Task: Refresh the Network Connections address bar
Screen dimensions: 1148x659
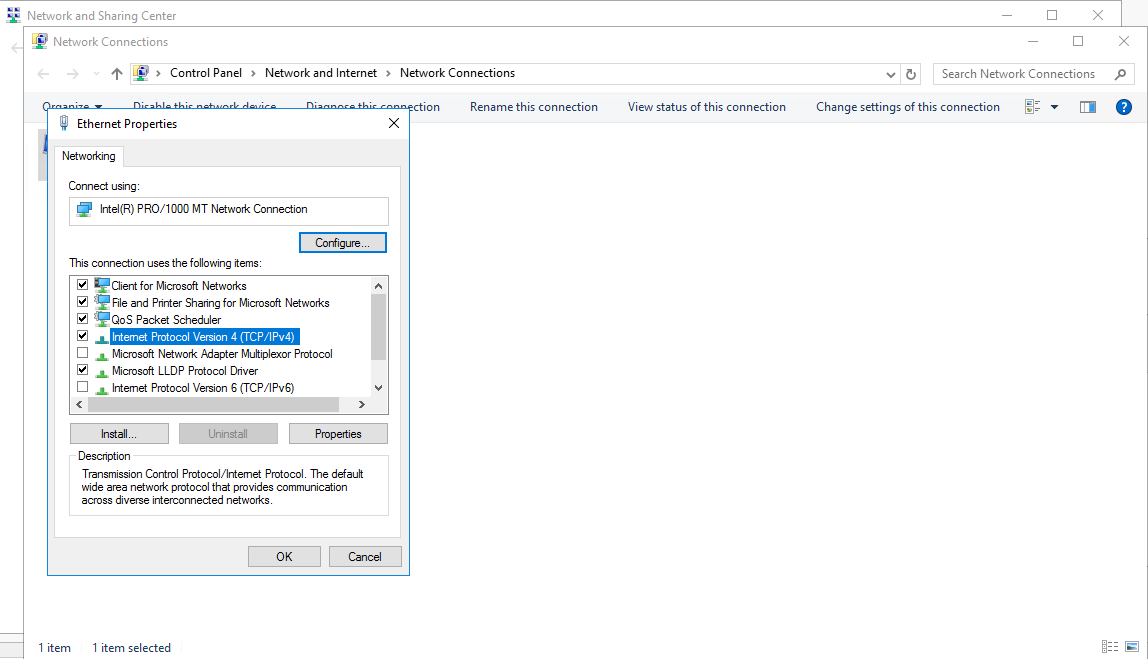Action: coord(911,74)
